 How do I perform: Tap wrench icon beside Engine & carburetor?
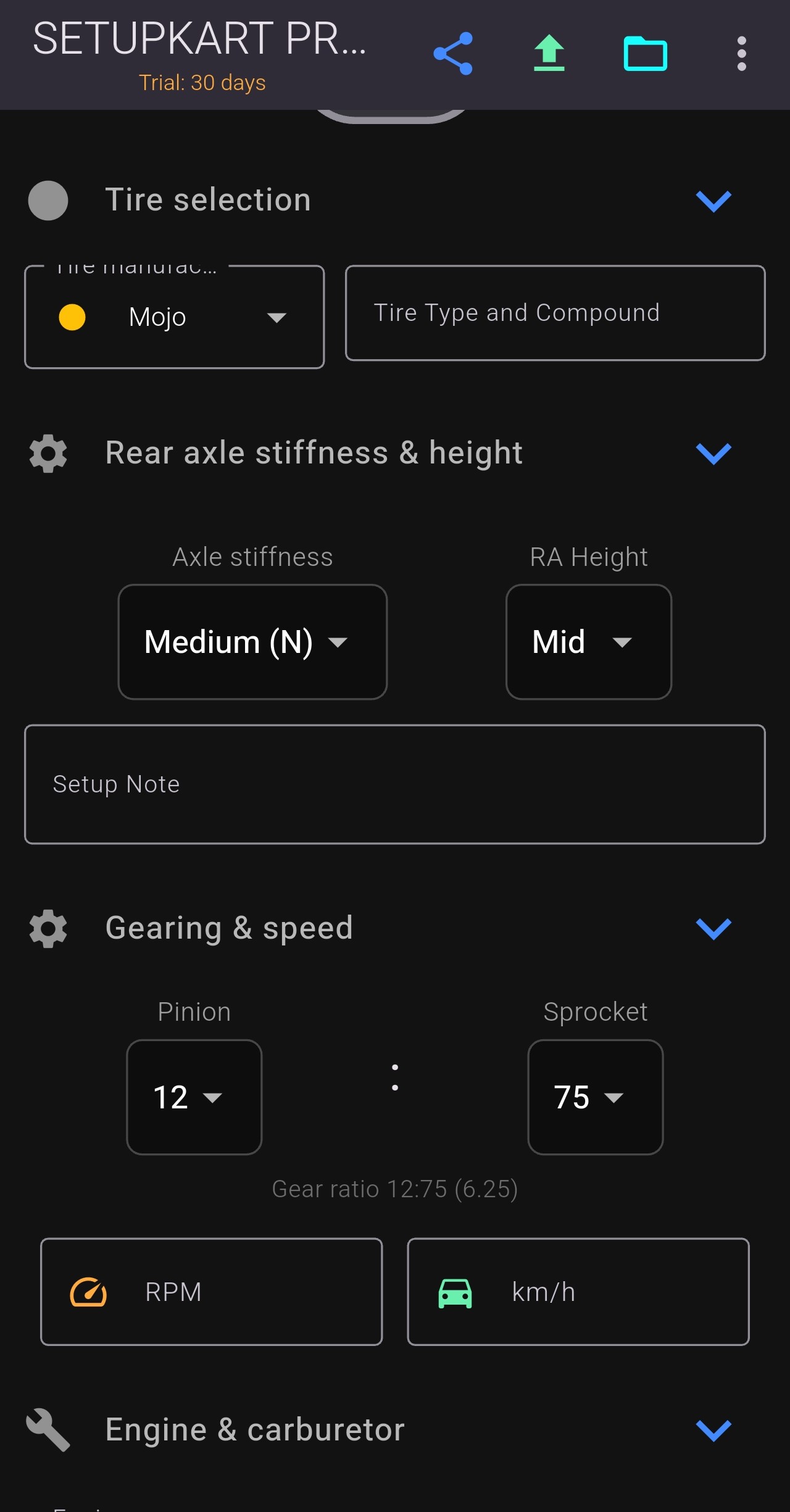click(48, 1429)
